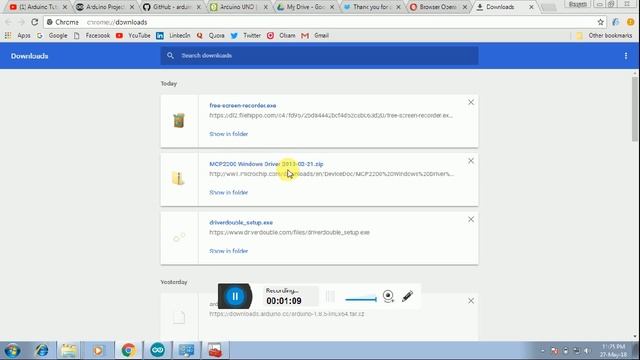The width and height of the screenshot is (640, 360).
Task: Bookmark this page with the star icon
Action: (600, 22)
